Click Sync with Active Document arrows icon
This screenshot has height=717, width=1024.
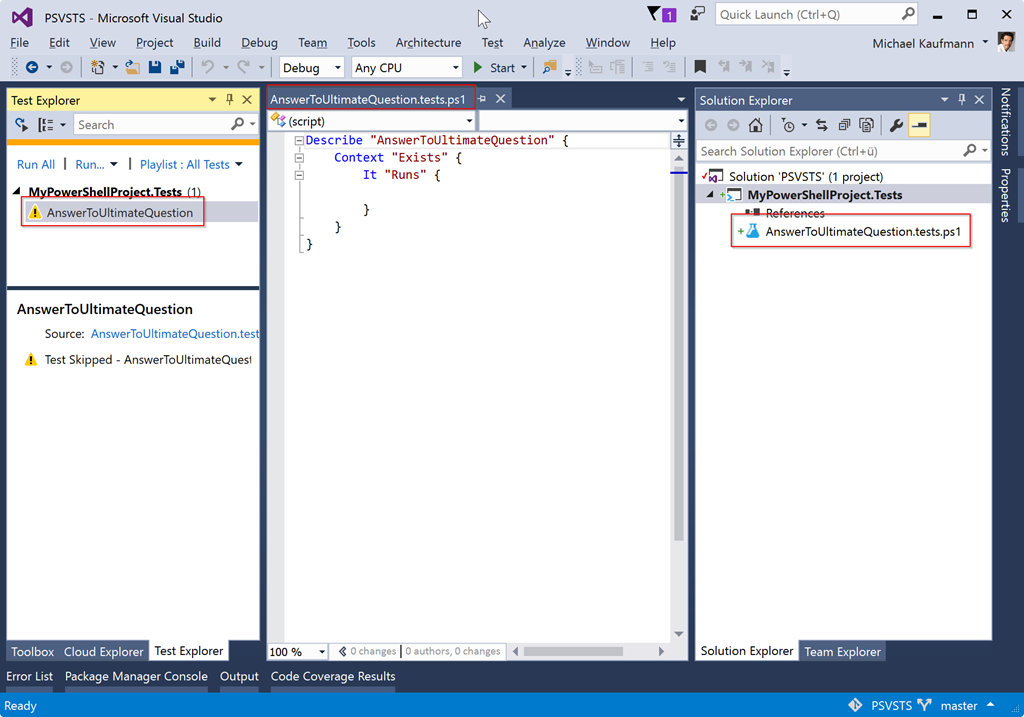pos(822,125)
